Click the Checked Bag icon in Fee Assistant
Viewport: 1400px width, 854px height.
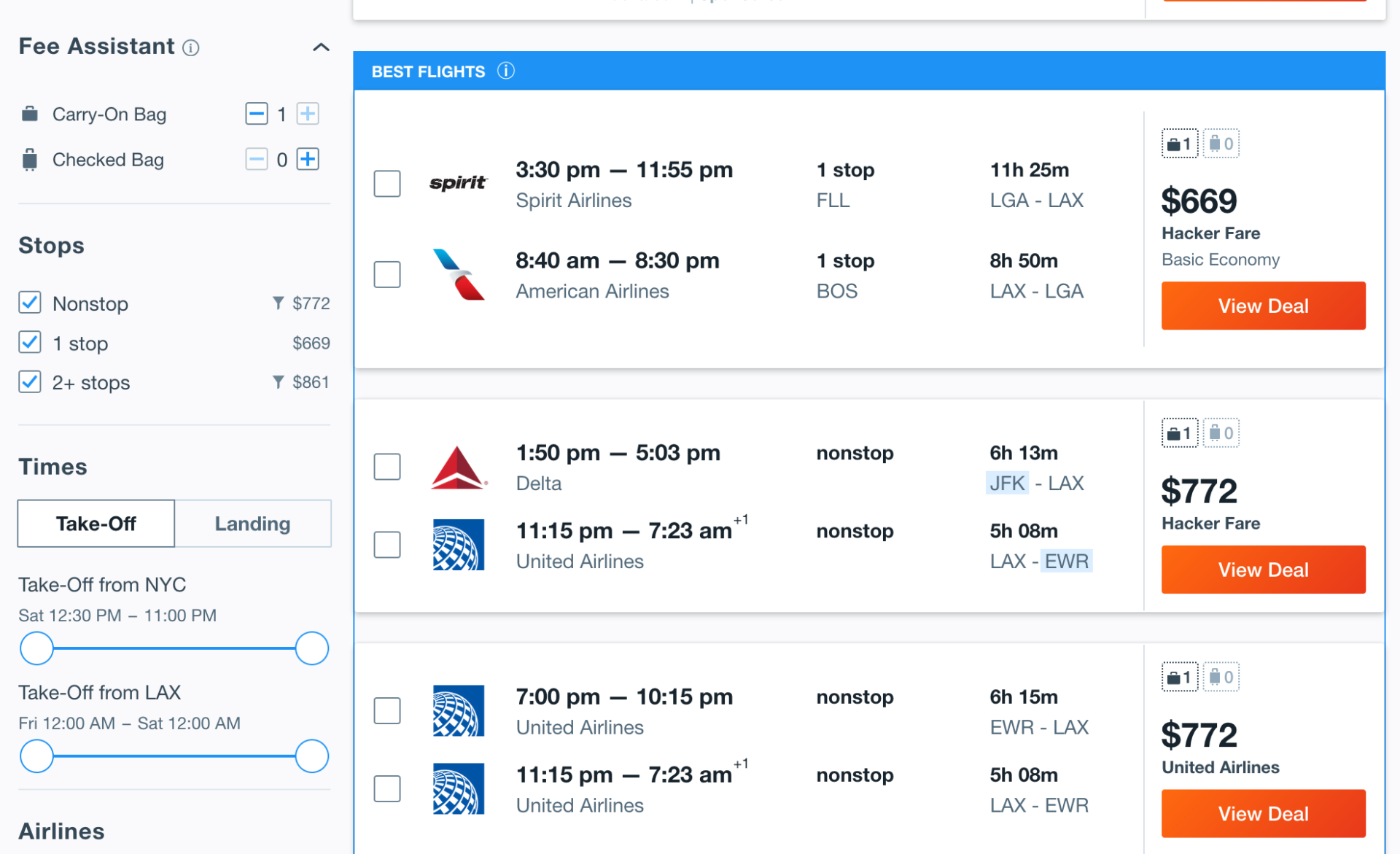click(x=29, y=159)
